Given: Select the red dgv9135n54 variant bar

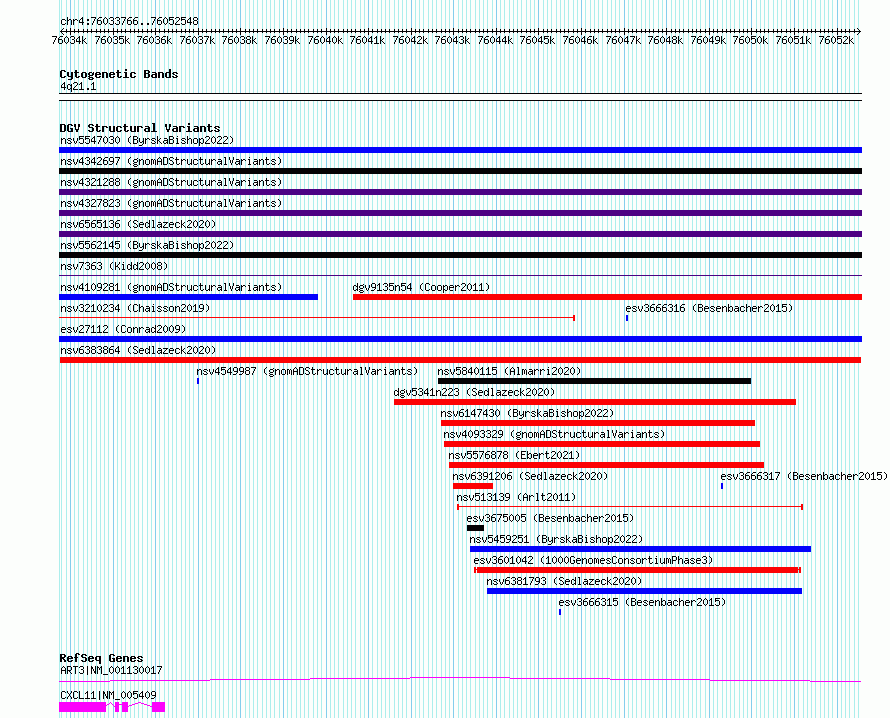Looking at the screenshot, I should [607, 297].
